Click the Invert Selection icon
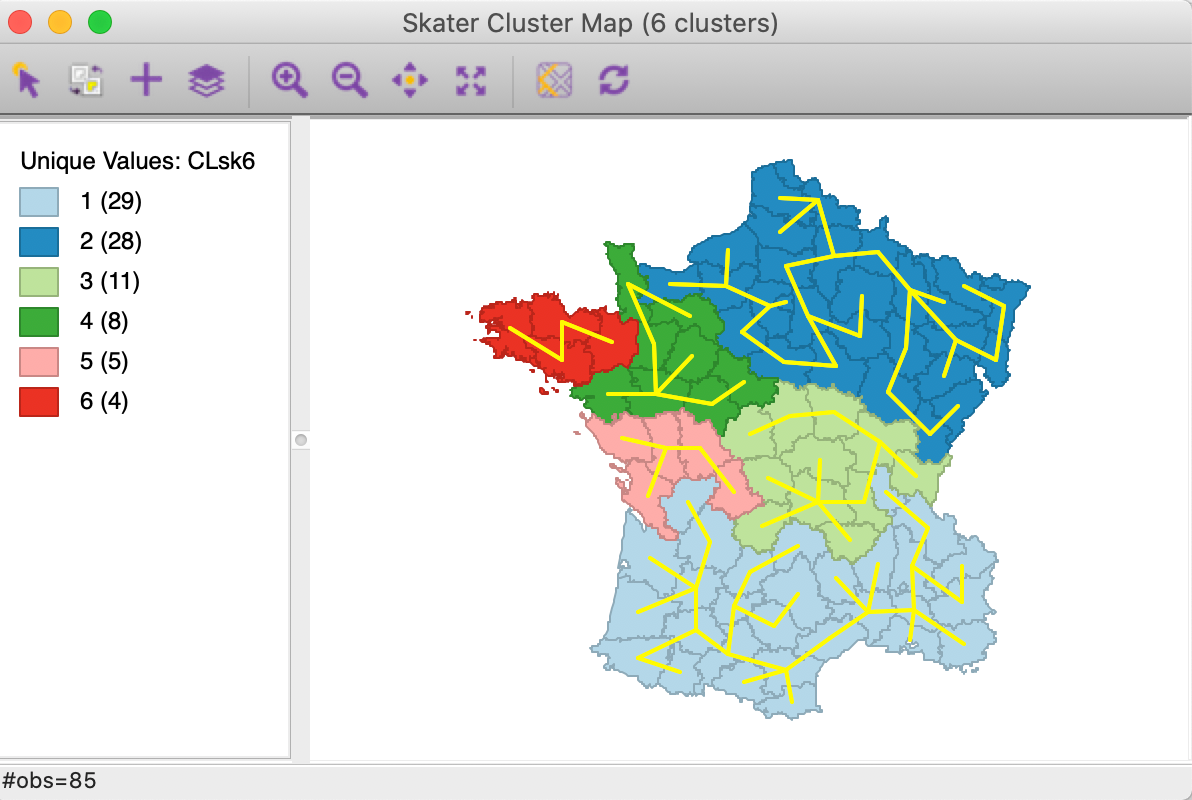Viewport: 1192px width, 800px height. tap(86, 80)
